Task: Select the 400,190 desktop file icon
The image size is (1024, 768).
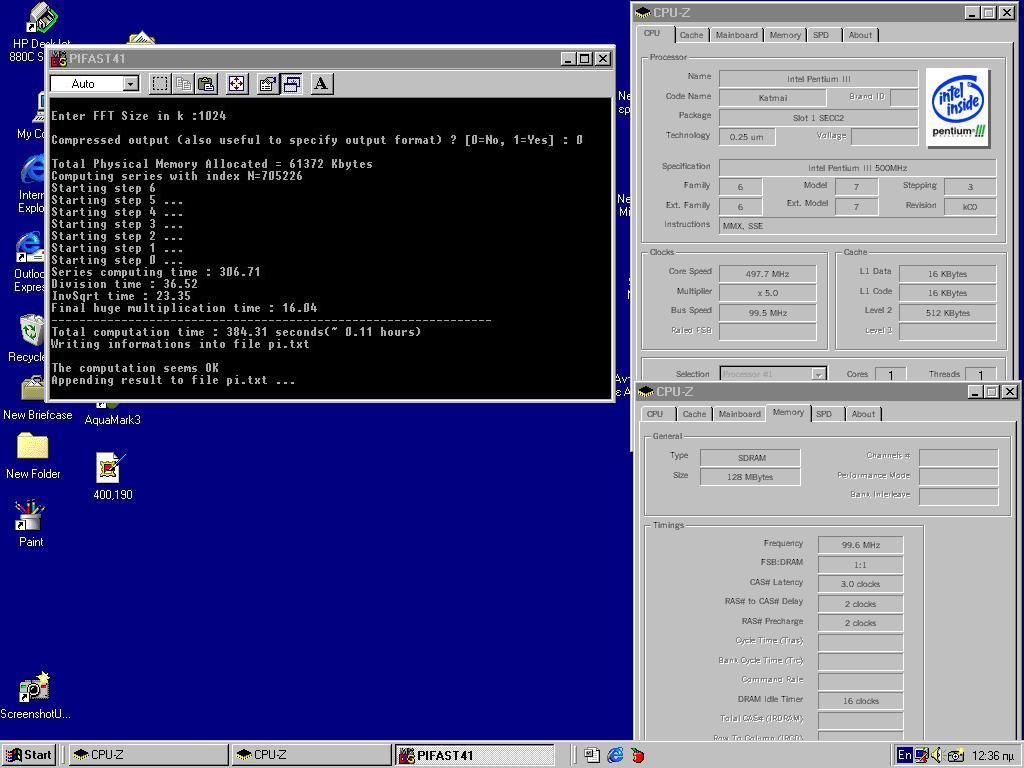Action: coord(112,477)
